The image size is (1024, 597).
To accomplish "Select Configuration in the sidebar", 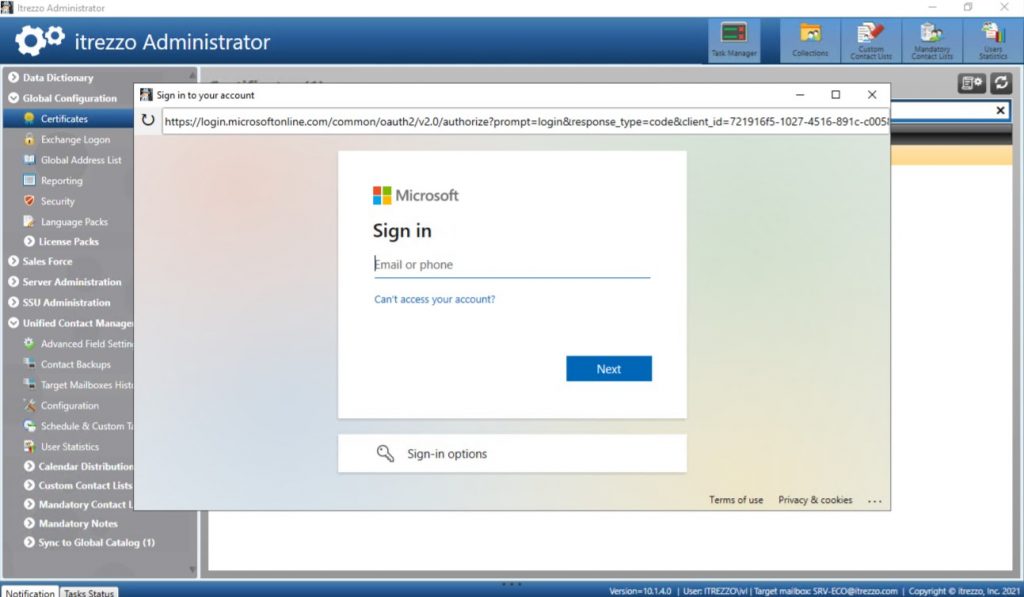I will click(70, 405).
